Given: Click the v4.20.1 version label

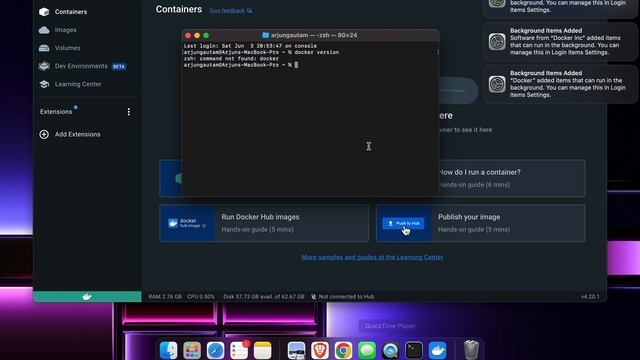Looking at the screenshot, I should 590,297.
